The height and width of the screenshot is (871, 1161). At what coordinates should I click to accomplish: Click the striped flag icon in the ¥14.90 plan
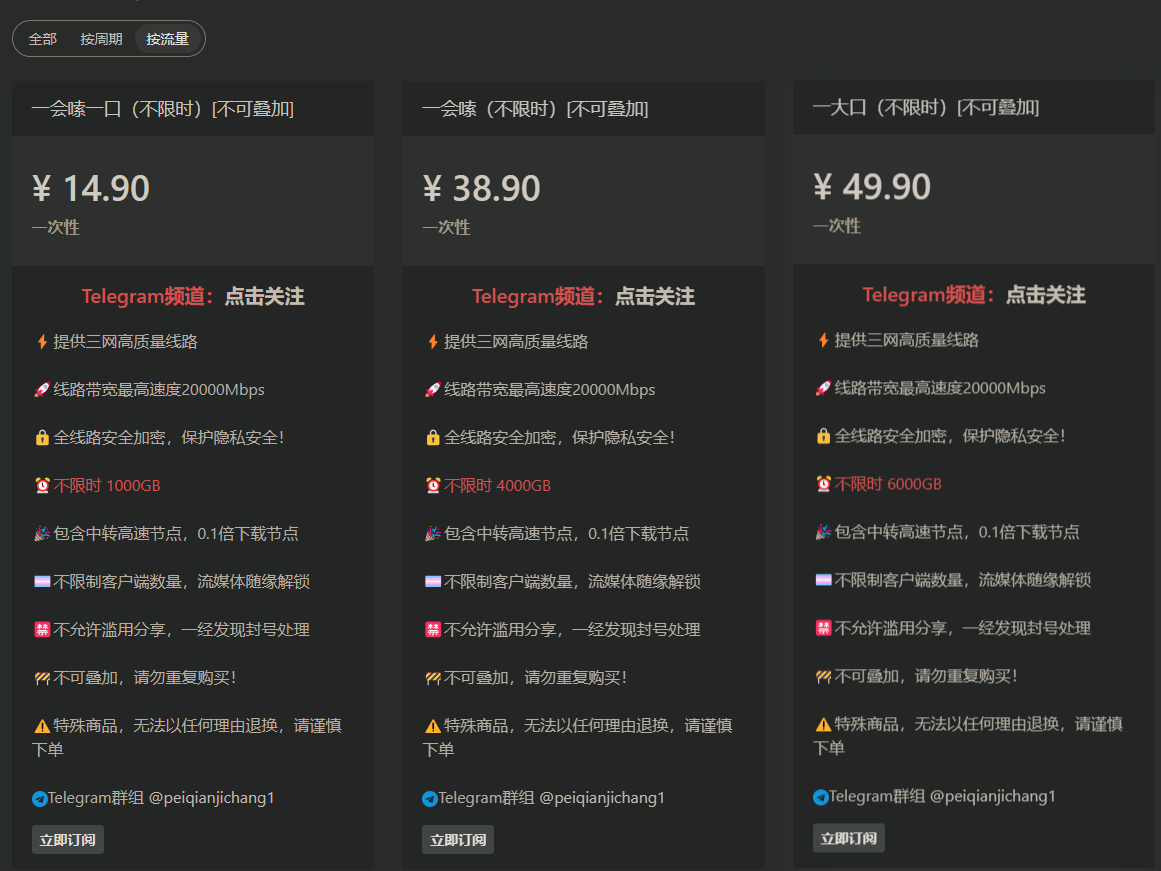[x=42, y=581]
